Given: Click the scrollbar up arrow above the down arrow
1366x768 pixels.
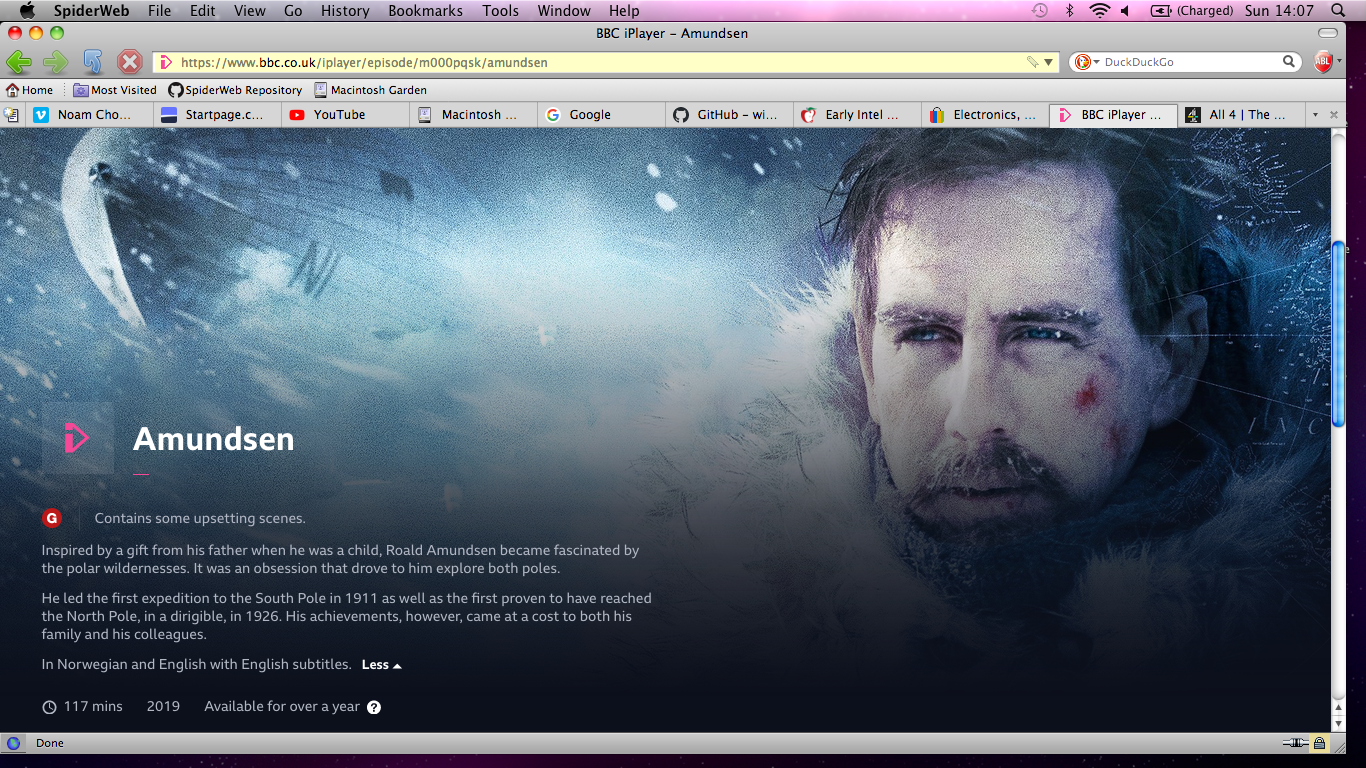Looking at the screenshot, I should [x=1338, y=707].
